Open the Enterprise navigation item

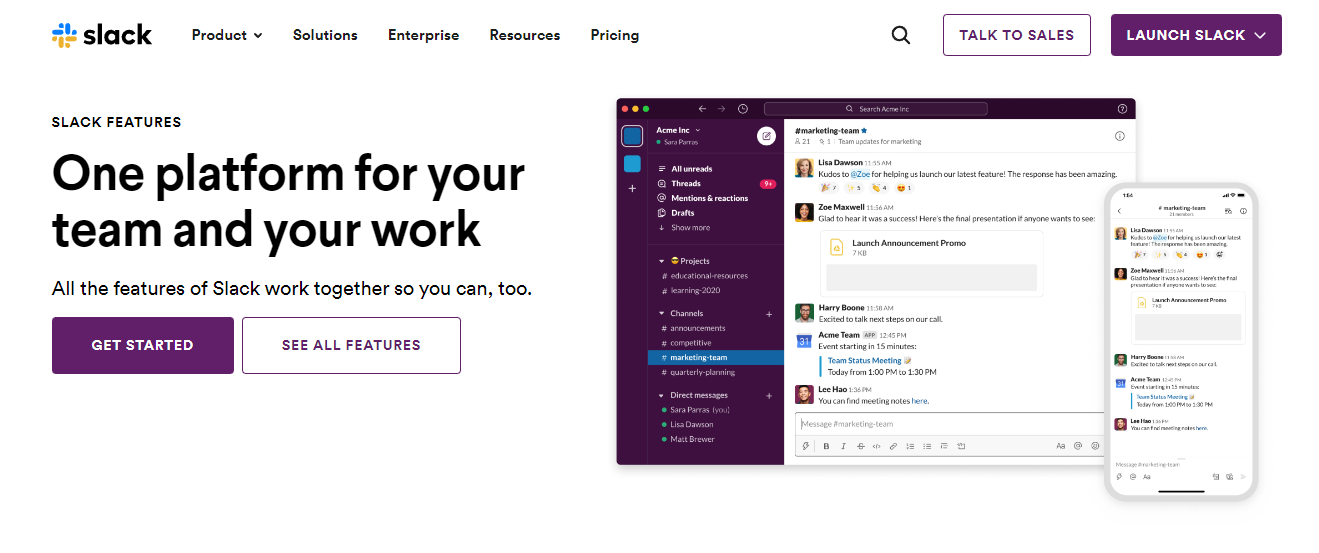pos(424,35)
